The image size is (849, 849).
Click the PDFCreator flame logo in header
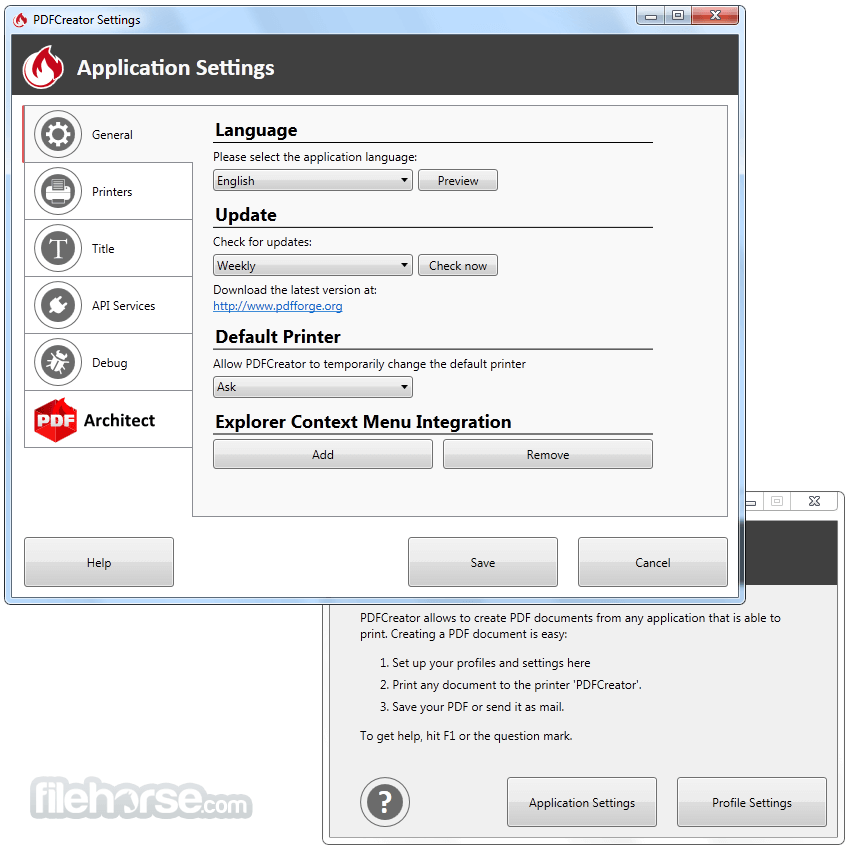tap(43, 67)
